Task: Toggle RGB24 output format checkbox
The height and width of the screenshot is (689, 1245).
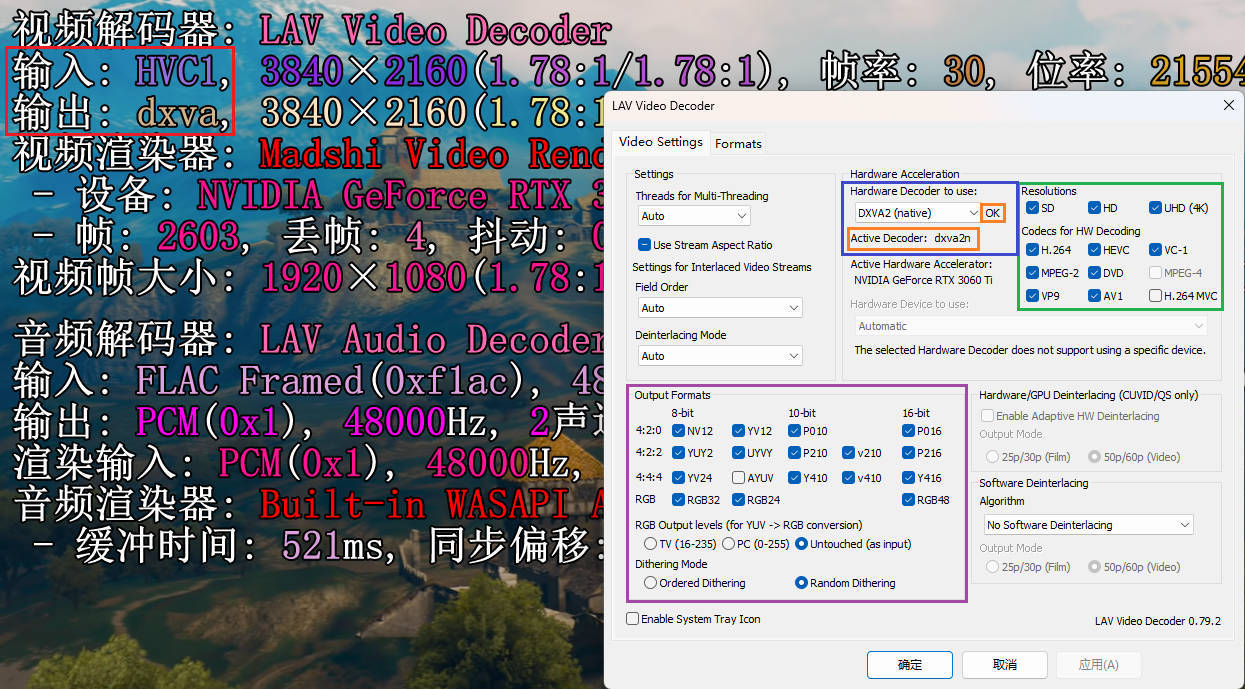Action: click(737, 500)
